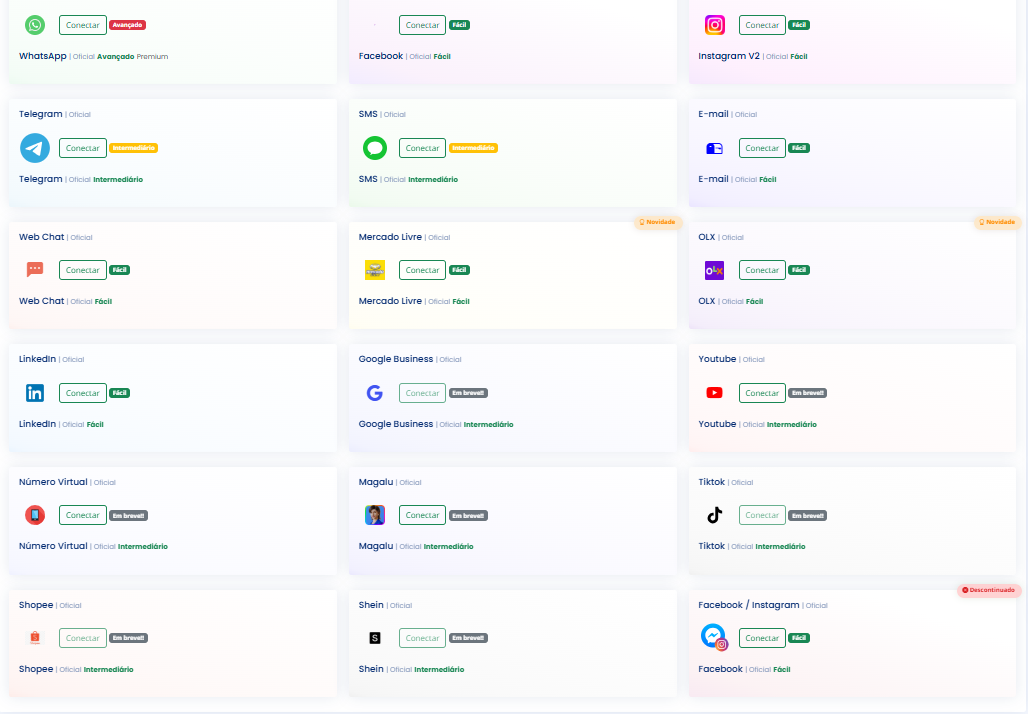Click the Mercado Livre card title
Screen dimensions: 1028x714
(x=405, y=237)
